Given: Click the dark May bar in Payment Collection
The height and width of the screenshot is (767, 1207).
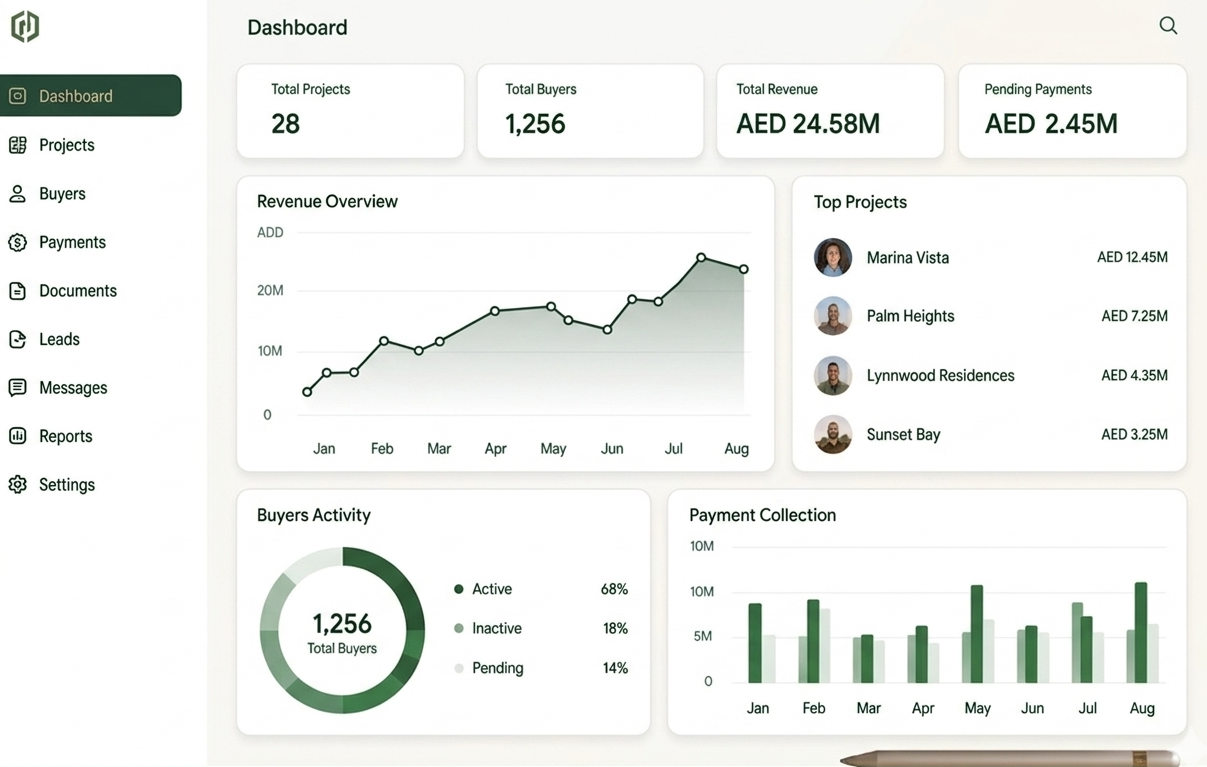Looking at the screenshot, I should pos(977,634).
